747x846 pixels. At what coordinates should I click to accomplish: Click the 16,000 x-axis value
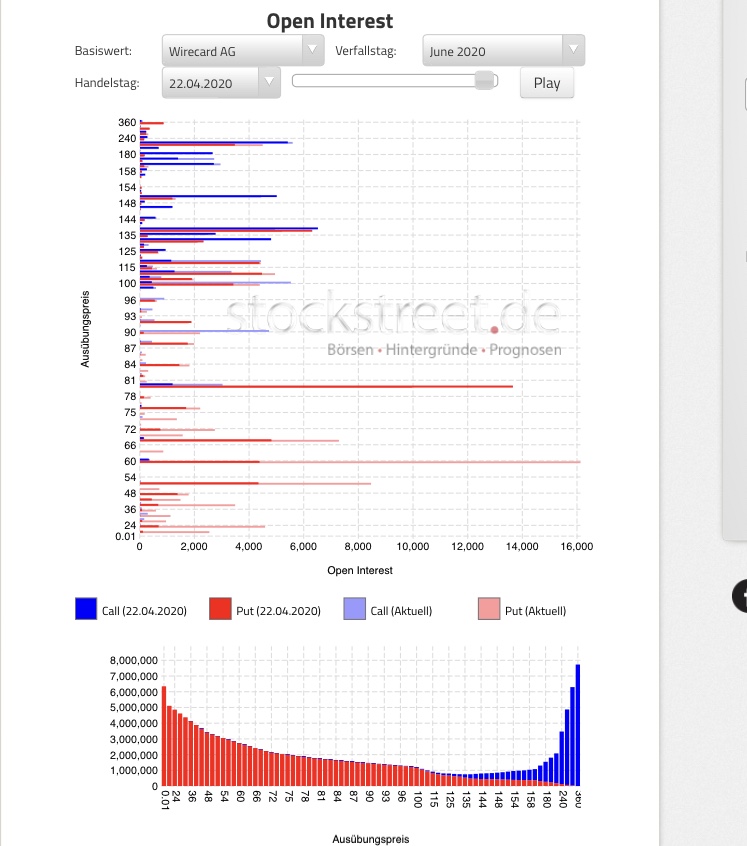(x=577, y=547)
